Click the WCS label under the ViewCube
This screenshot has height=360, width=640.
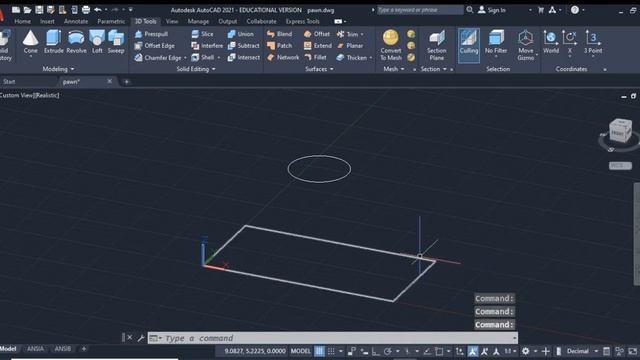(620, 165)
